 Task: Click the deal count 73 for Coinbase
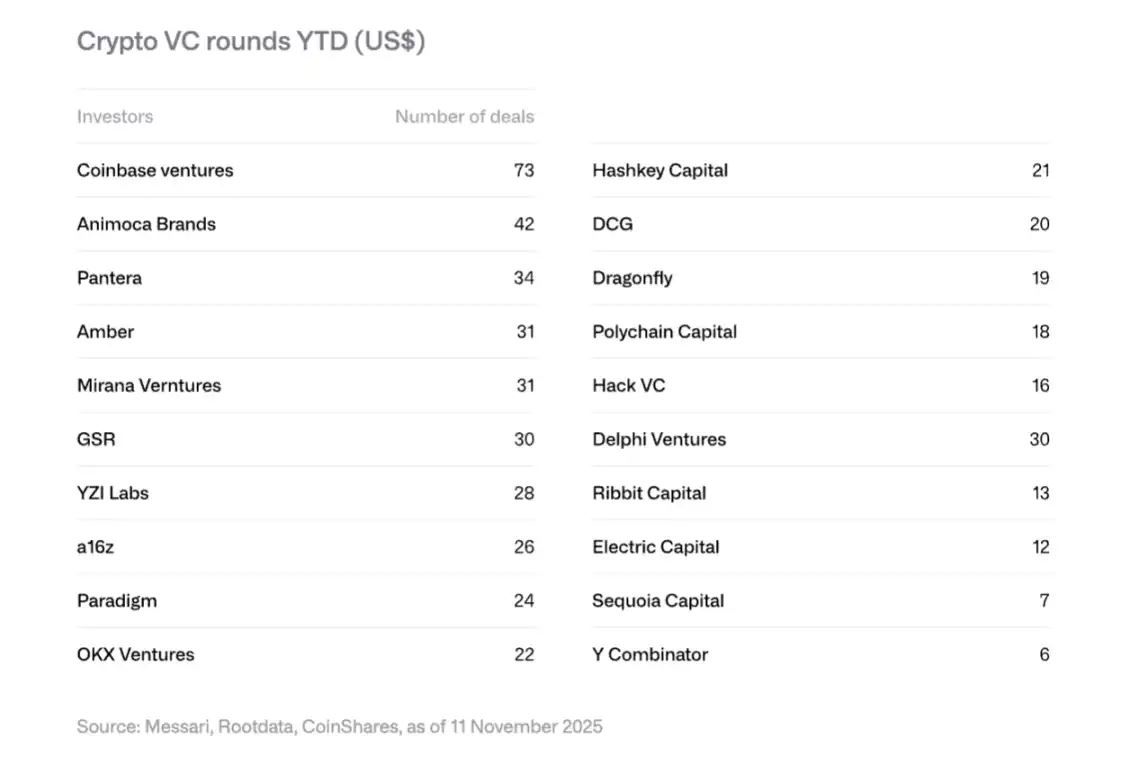click(x=524, y=171)
